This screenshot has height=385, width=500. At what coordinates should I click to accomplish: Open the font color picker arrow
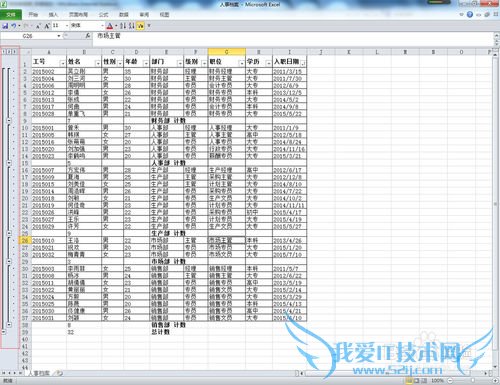click(116, 26)
